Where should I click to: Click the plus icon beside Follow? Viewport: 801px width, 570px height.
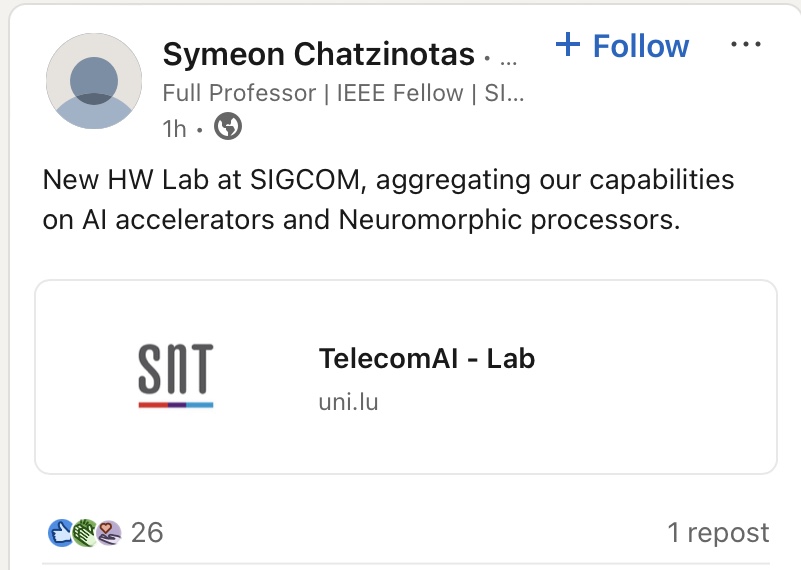567,45
